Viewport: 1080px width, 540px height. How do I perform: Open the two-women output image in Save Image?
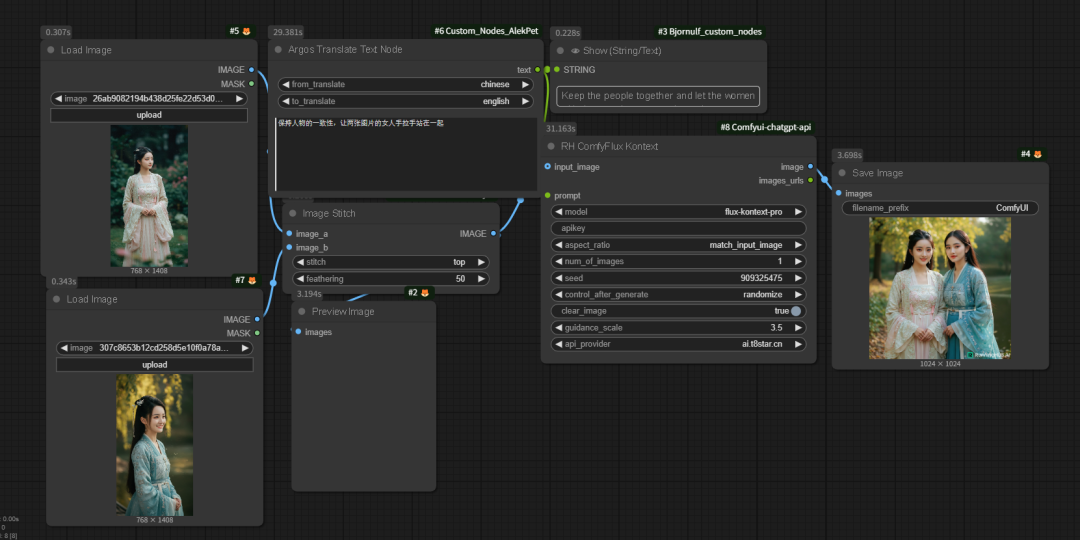pos(940,288)
